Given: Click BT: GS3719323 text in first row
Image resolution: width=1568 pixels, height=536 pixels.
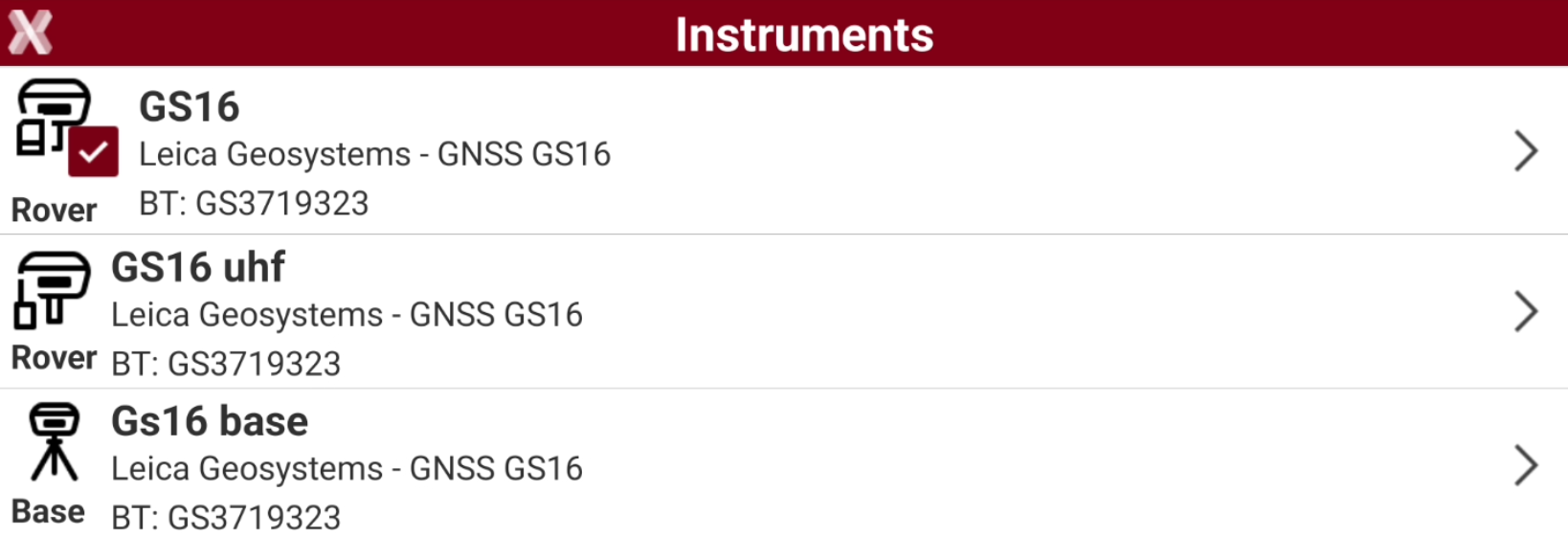Looking at the screenshot, I should point(254,203).
